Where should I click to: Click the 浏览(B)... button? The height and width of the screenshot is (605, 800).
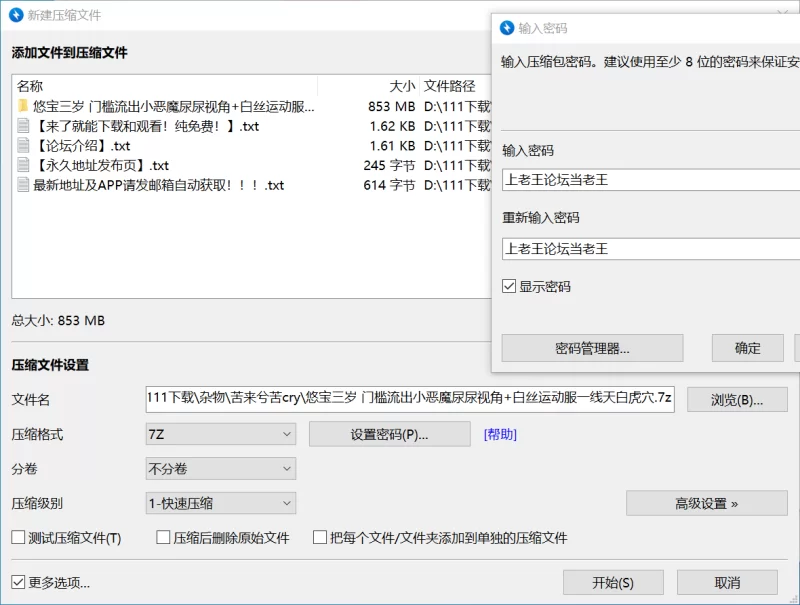pos(737,399)
